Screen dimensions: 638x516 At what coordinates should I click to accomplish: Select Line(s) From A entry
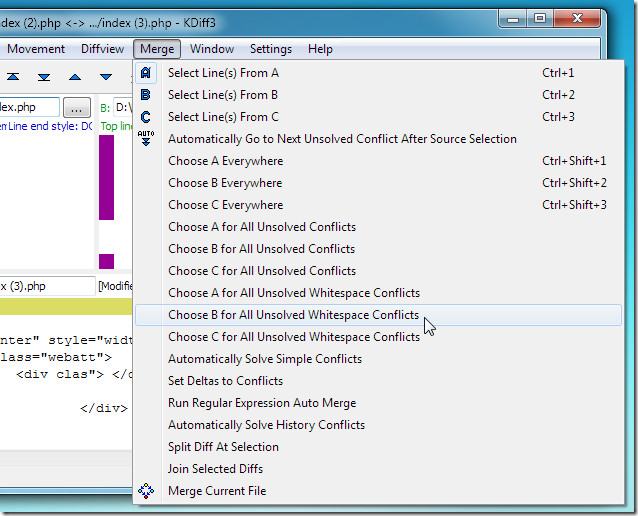coord(378,73)
